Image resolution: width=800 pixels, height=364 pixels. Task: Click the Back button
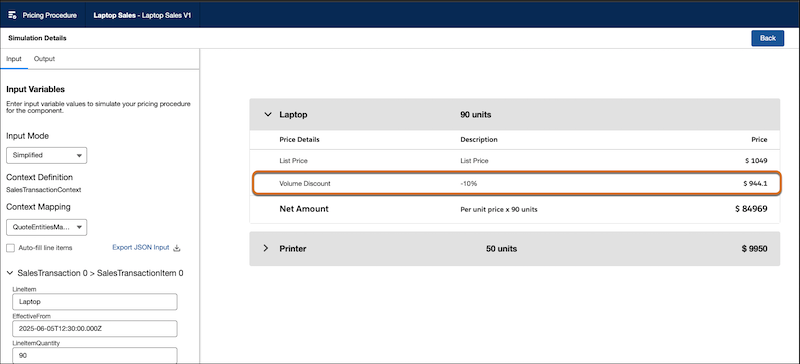click(x=767, y=38)
